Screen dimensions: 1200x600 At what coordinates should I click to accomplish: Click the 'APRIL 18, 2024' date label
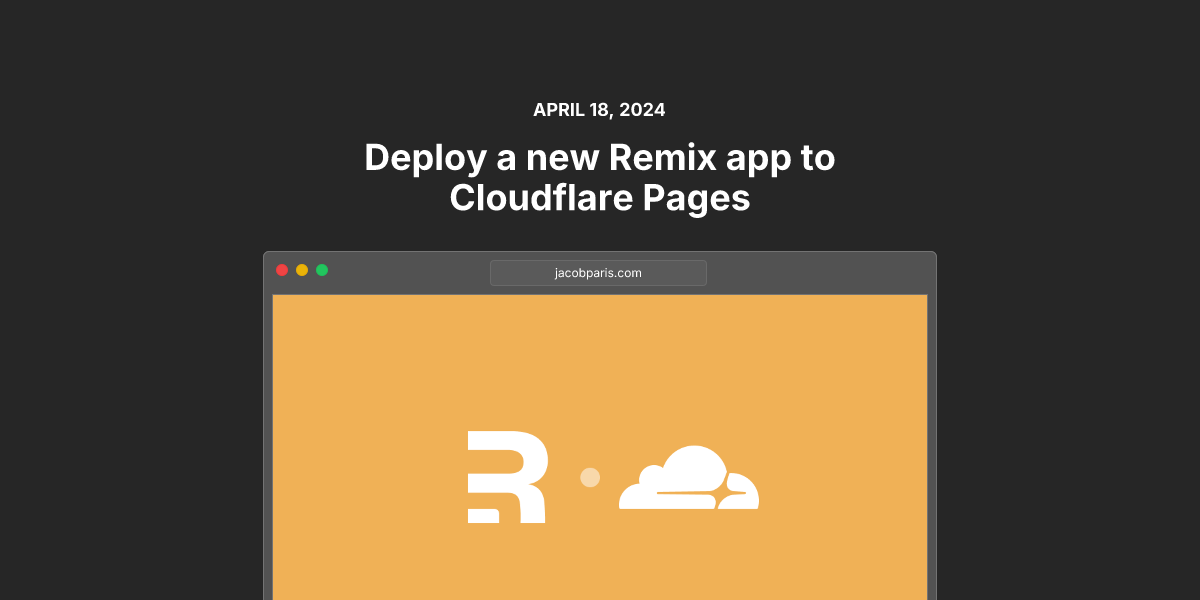coord(599,110)
